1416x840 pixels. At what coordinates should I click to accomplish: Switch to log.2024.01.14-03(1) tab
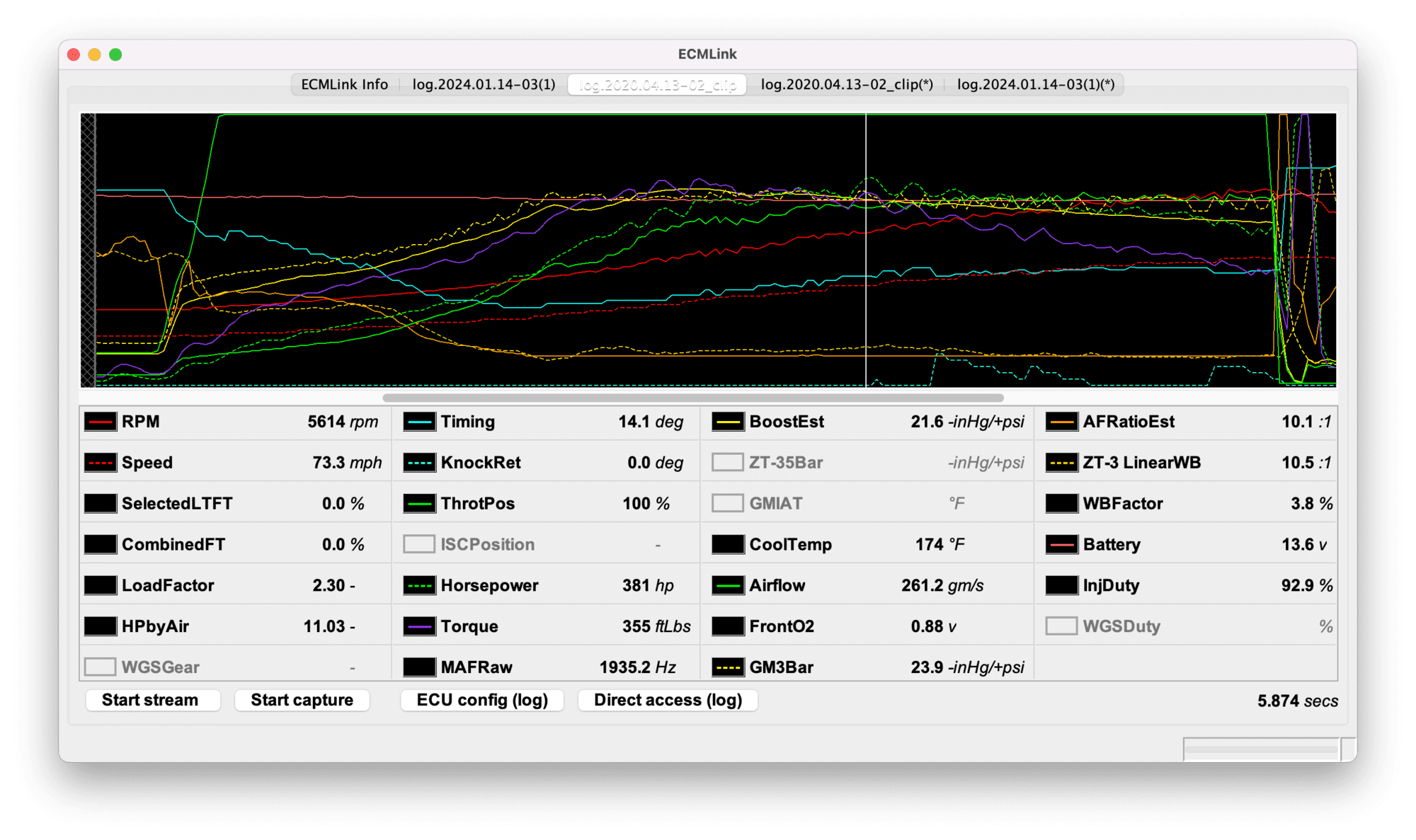coord(484,84)
